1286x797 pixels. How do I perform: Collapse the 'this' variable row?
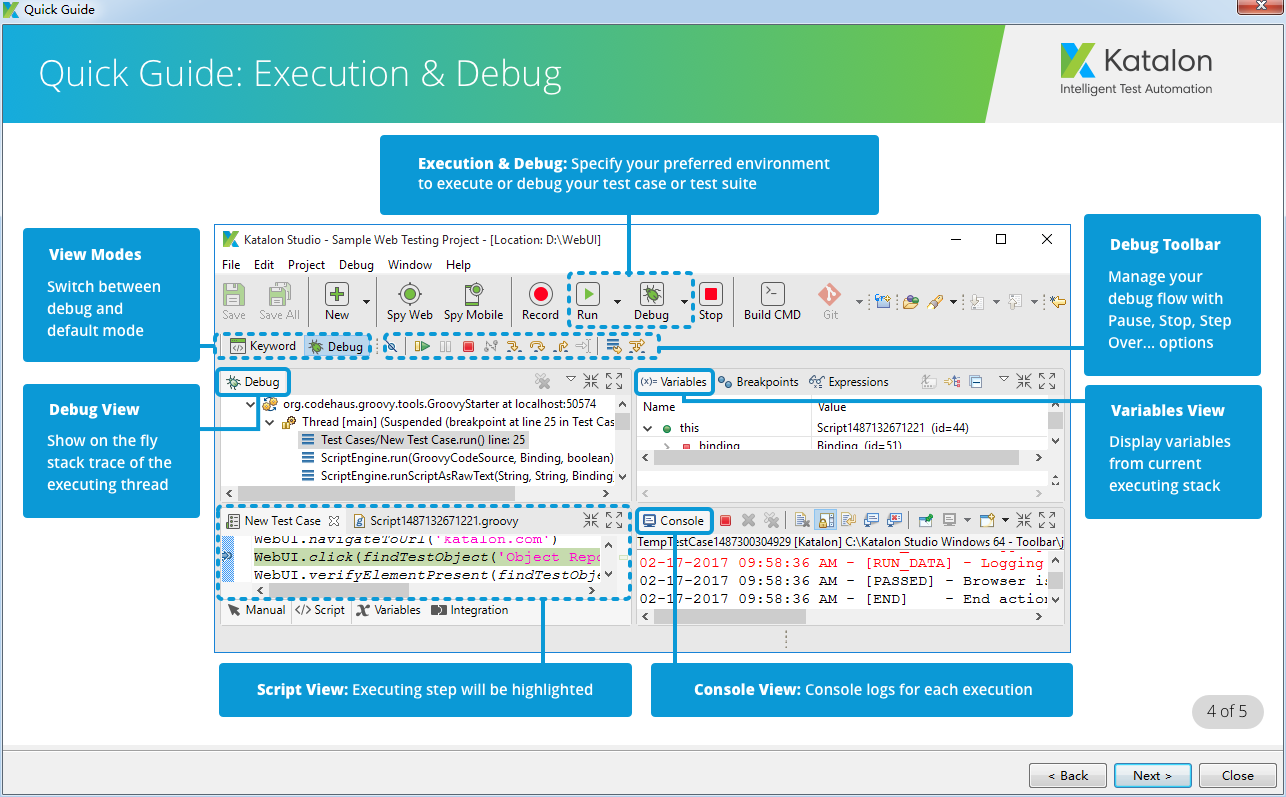(648, 428)
